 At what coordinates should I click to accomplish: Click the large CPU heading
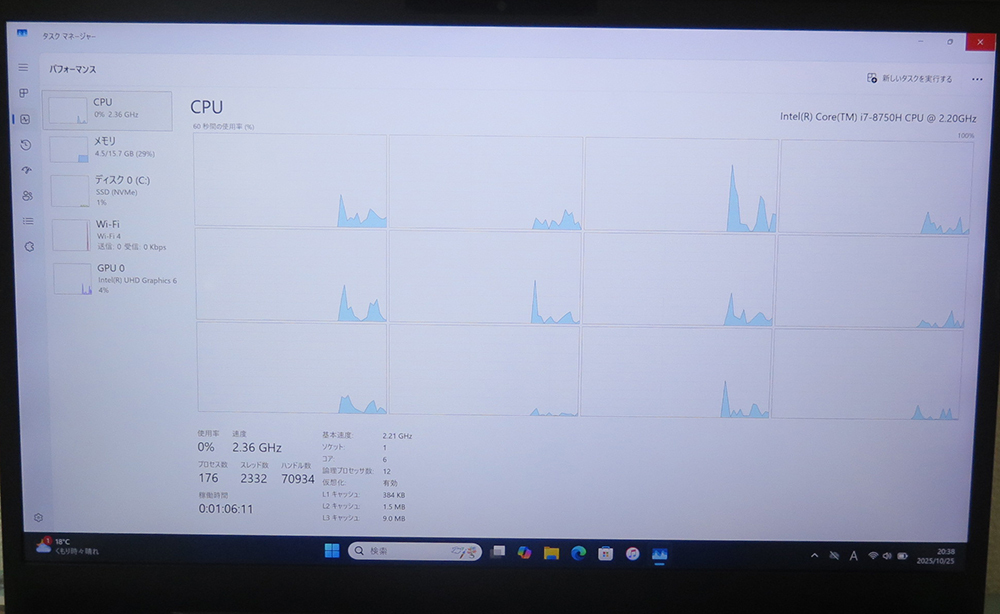207,107
